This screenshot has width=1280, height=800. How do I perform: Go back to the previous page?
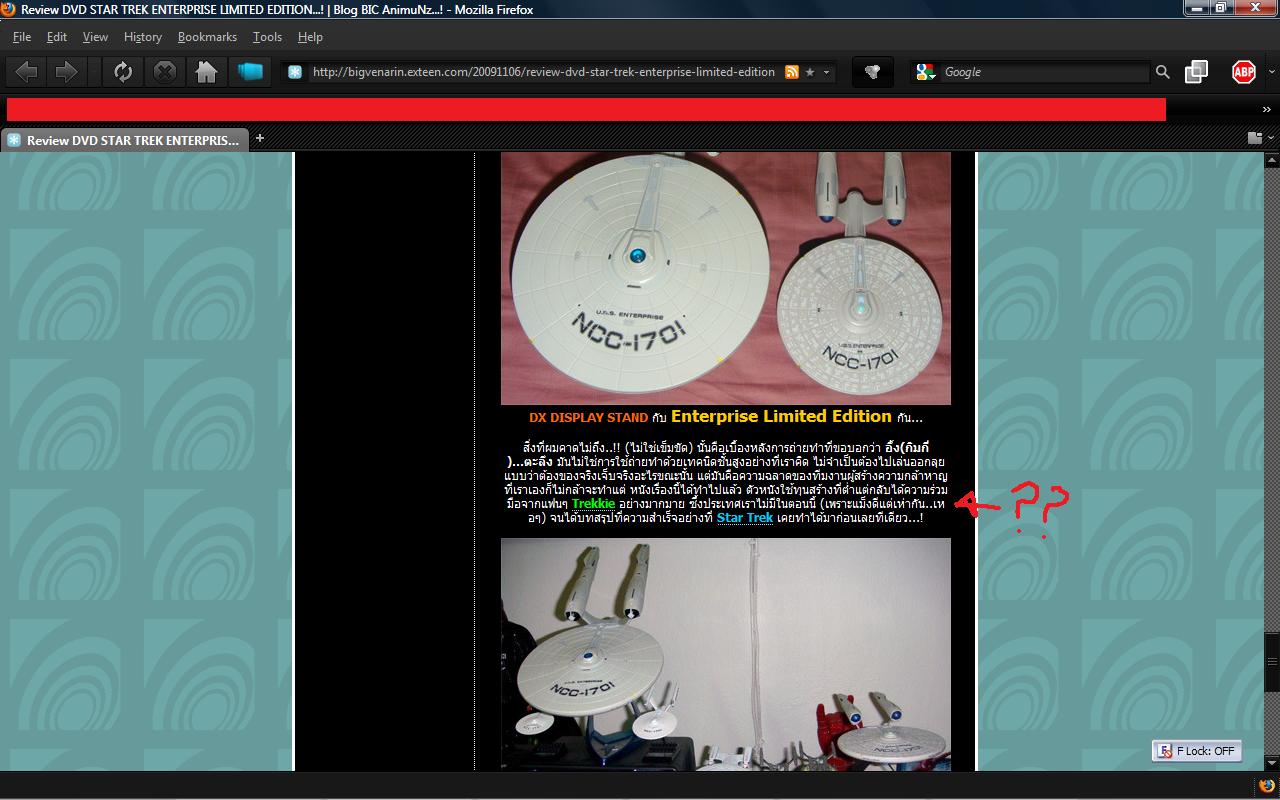point(27,72)
